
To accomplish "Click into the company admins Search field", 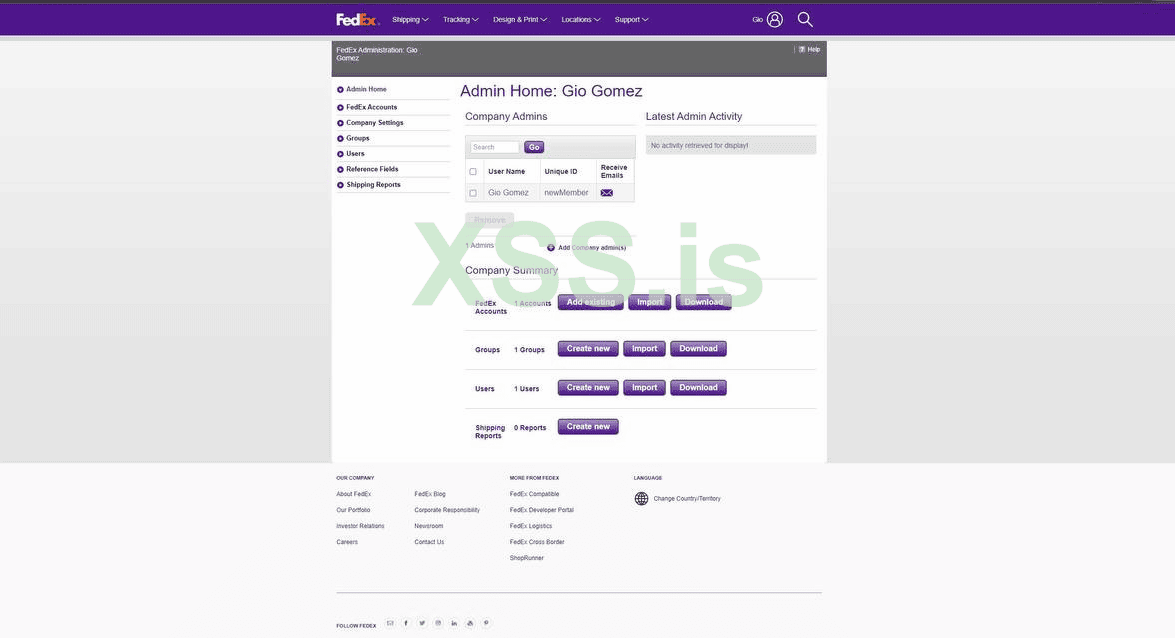I will tap(495, 147).
